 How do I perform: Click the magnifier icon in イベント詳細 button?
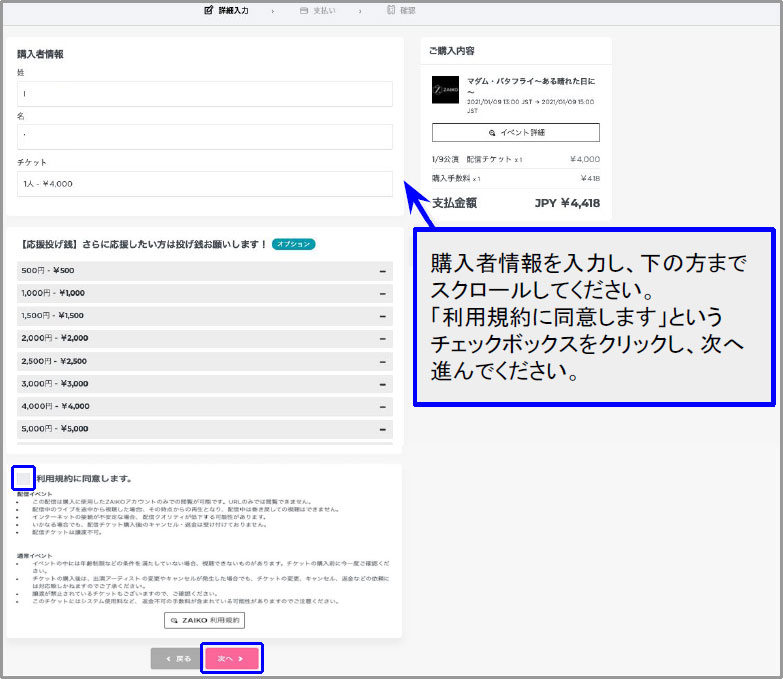point(492,133)
